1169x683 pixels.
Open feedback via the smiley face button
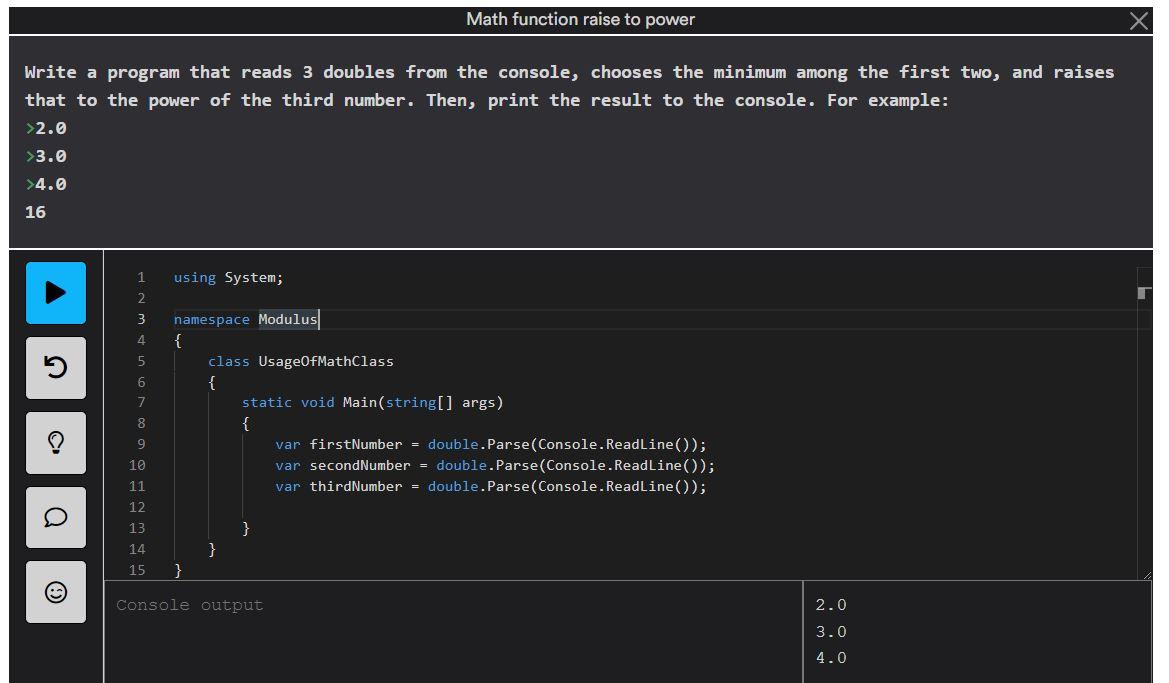coord(56,592)
